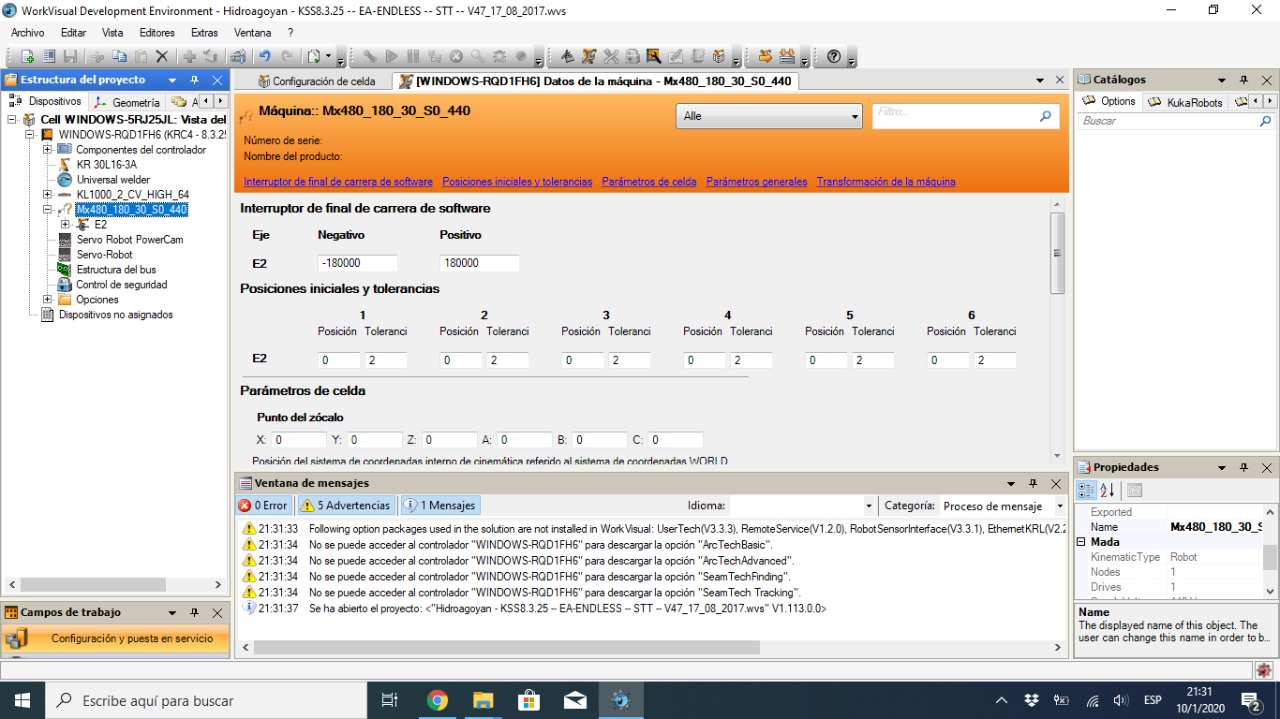Click the black X delete toolbar icon
The width and height of the screenshot is (1280, 719).
162,57
